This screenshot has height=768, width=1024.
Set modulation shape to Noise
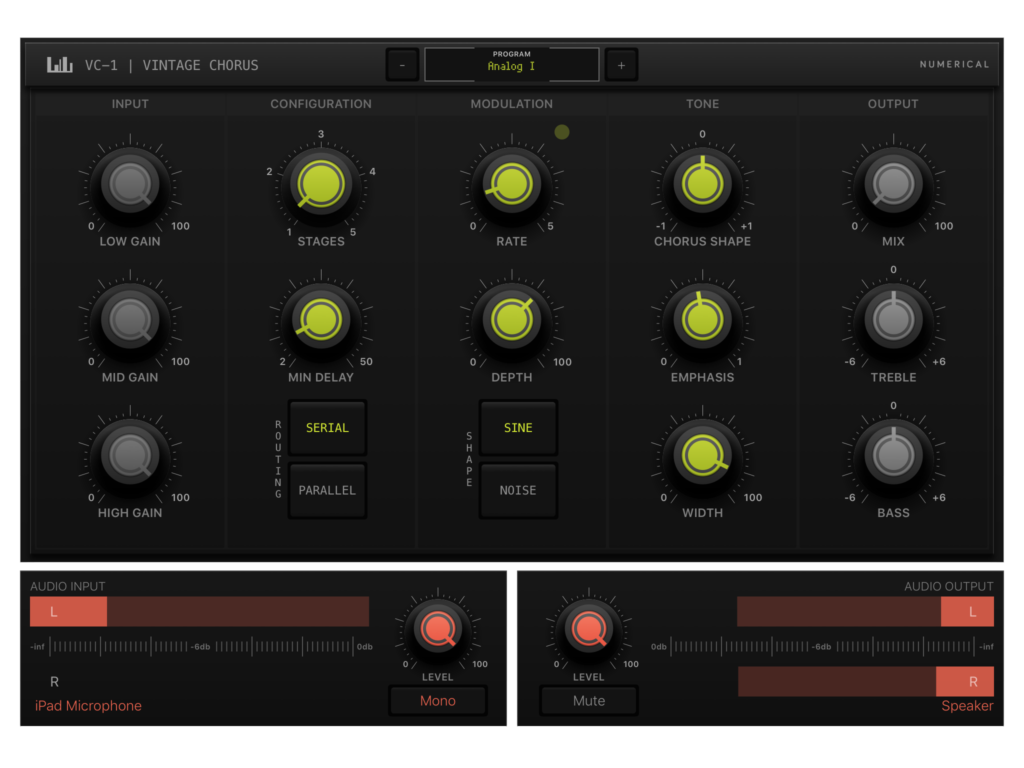518,490
